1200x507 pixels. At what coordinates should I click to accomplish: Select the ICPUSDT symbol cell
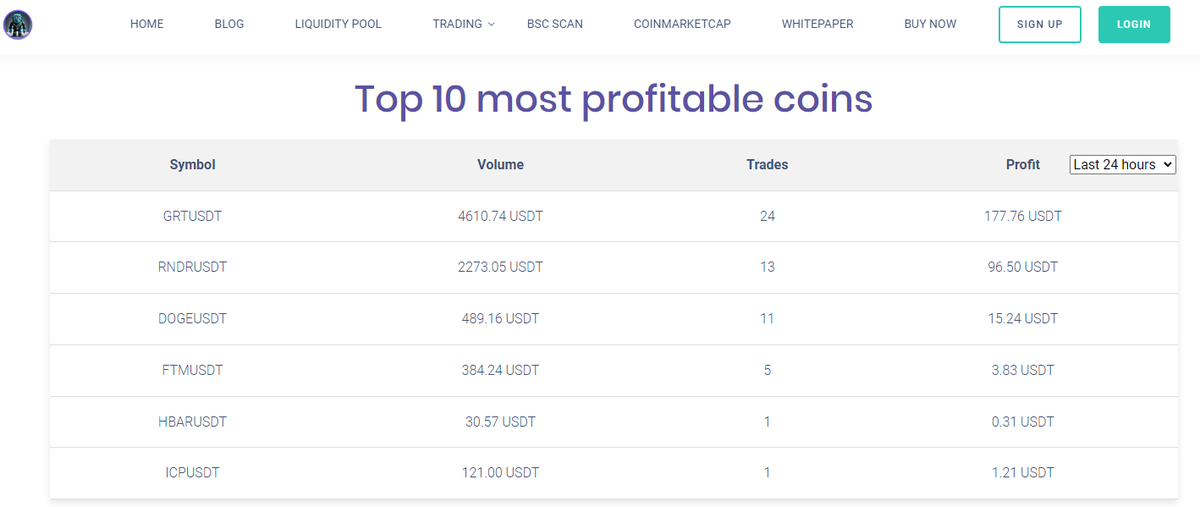click(192, 473)
